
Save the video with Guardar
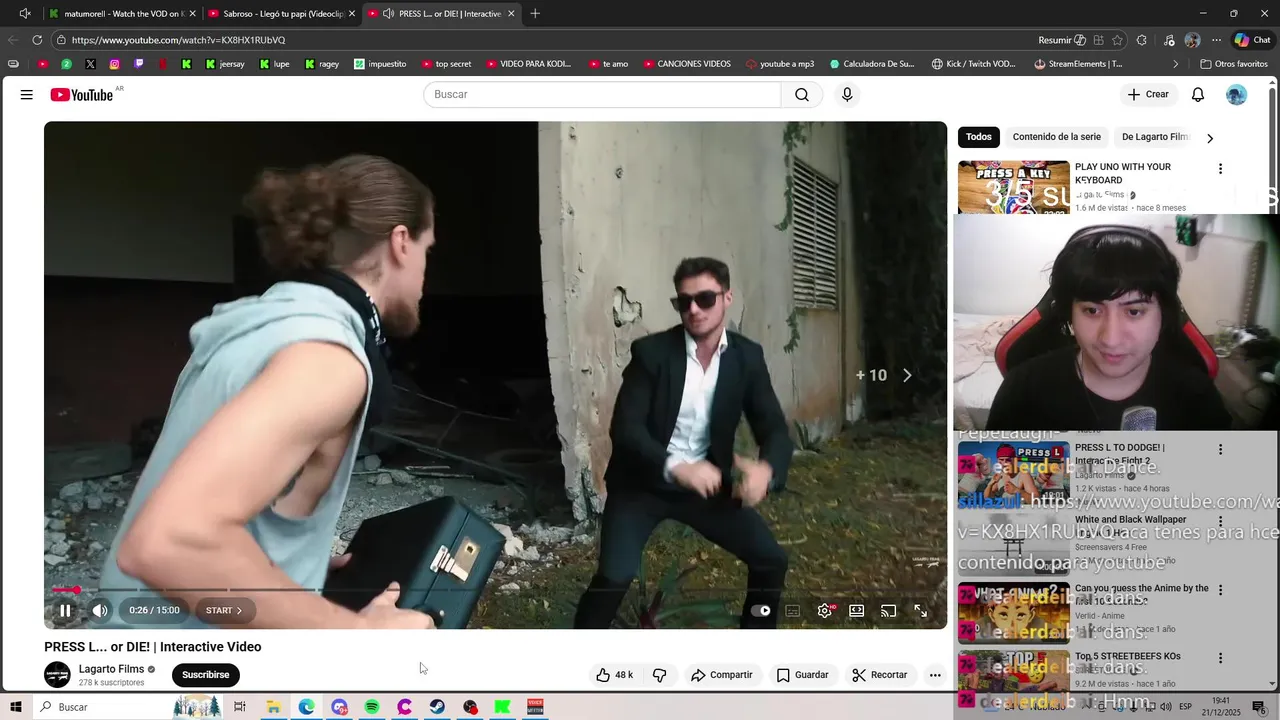[x=803, y=675]
